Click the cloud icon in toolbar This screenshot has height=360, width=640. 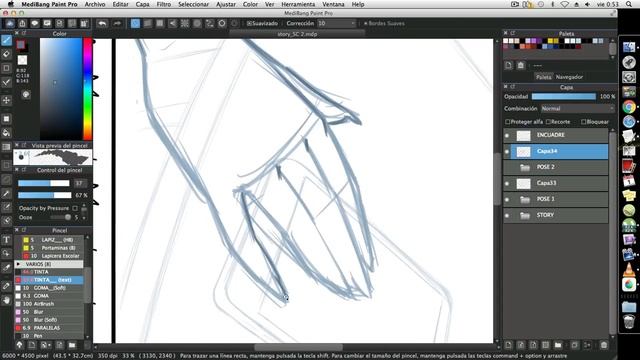tap(10, 23)
